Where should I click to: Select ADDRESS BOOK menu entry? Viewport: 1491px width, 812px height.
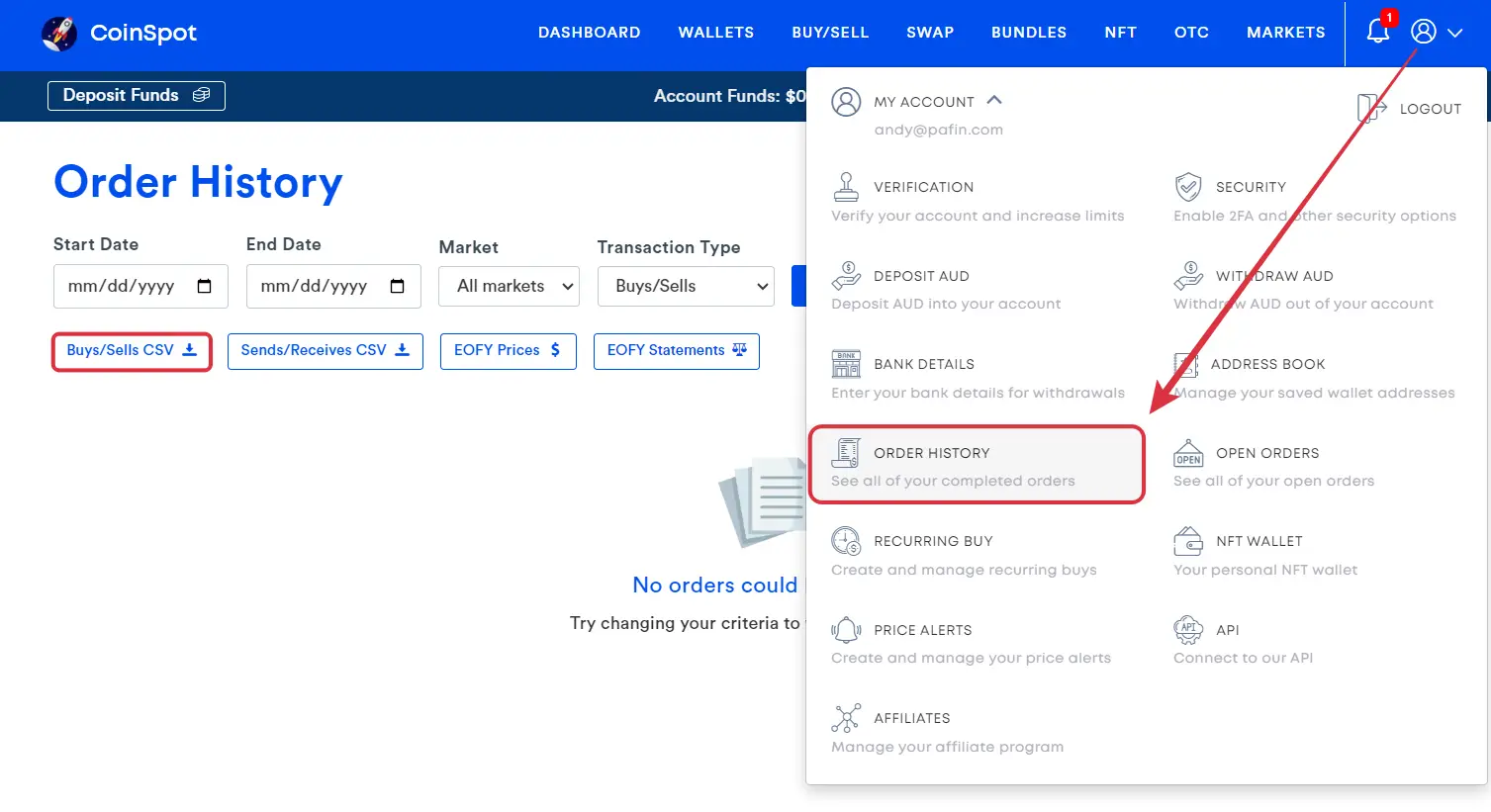pyautogui.click(x=1267, y=364)
